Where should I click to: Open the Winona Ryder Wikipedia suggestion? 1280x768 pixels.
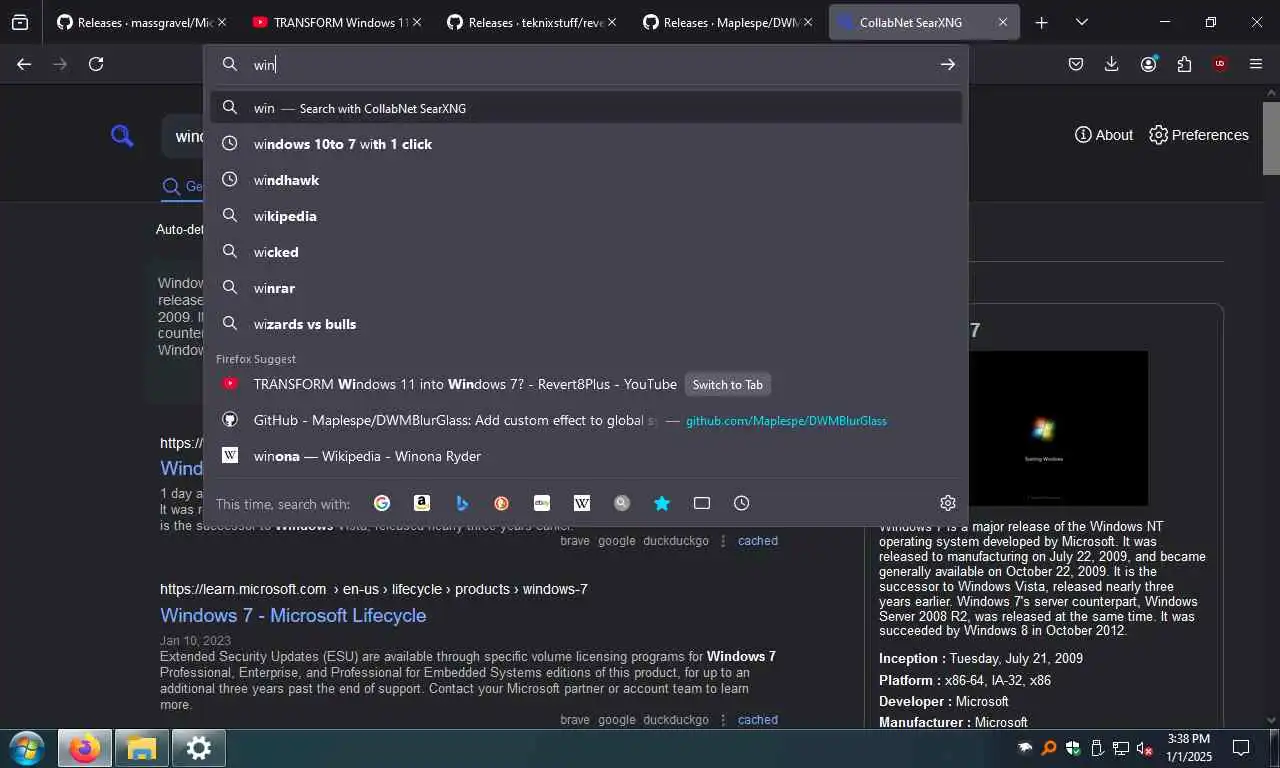coord(586,456)
